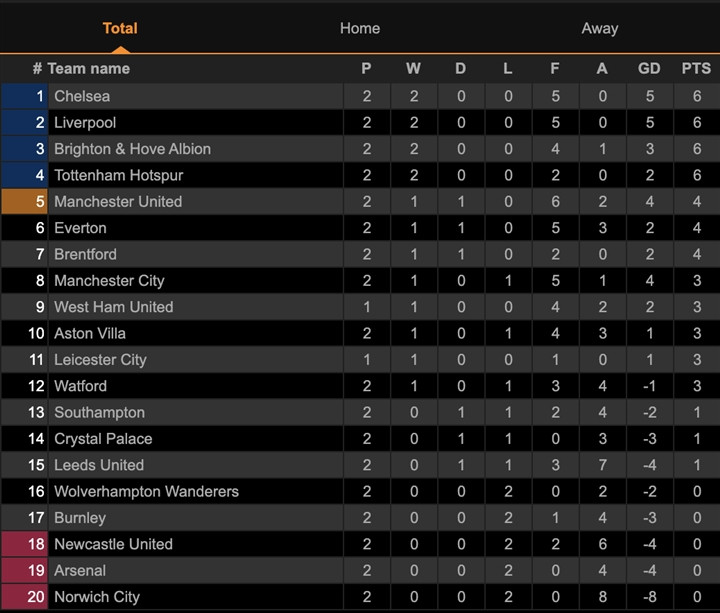Select Norwich City at the bottom

point(97,597)
